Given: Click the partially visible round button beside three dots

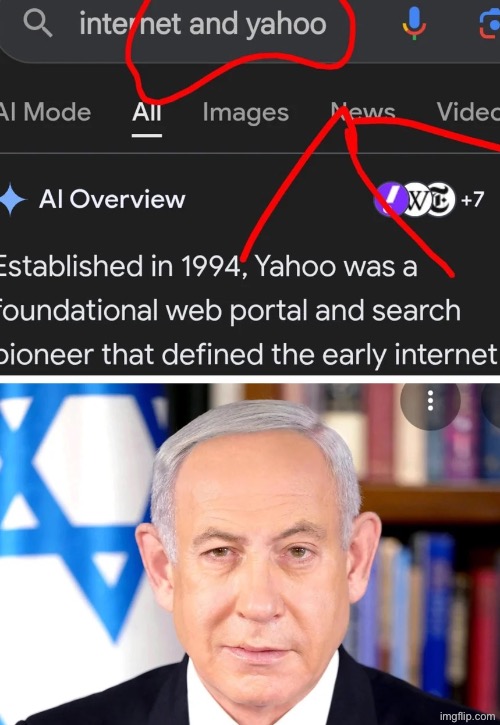Looking at the screenshot, I should click(491, 400).
